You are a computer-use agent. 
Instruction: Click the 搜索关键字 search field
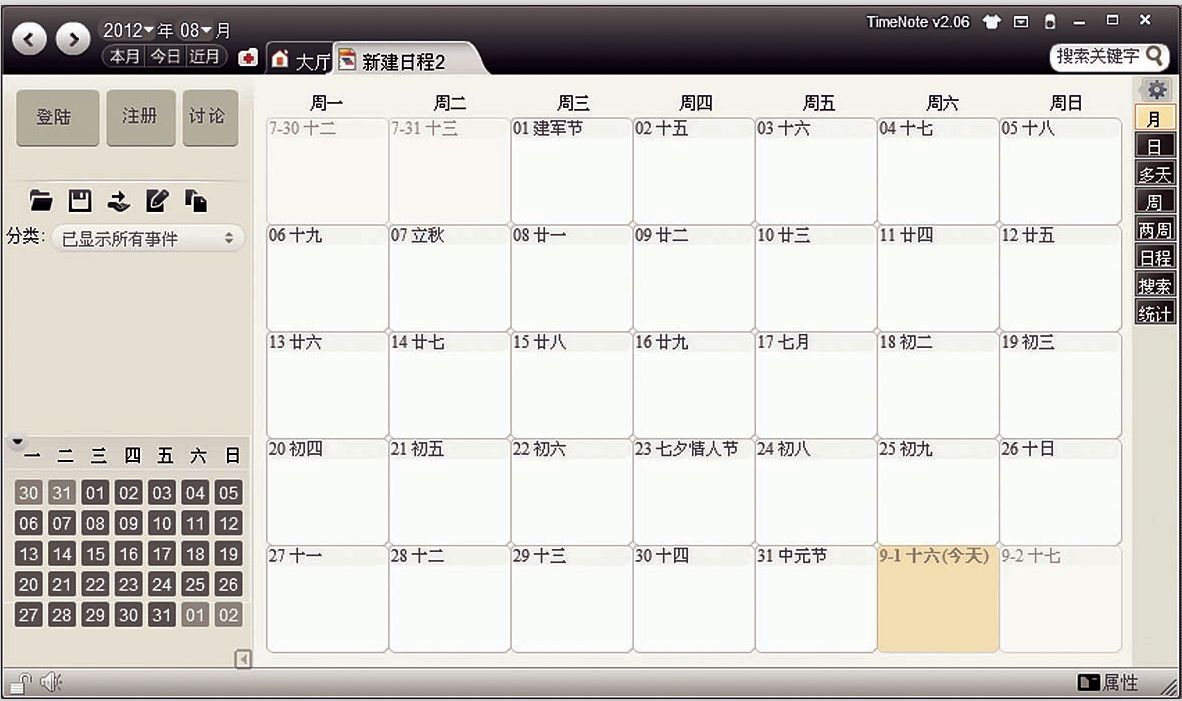click(1098, 56)
